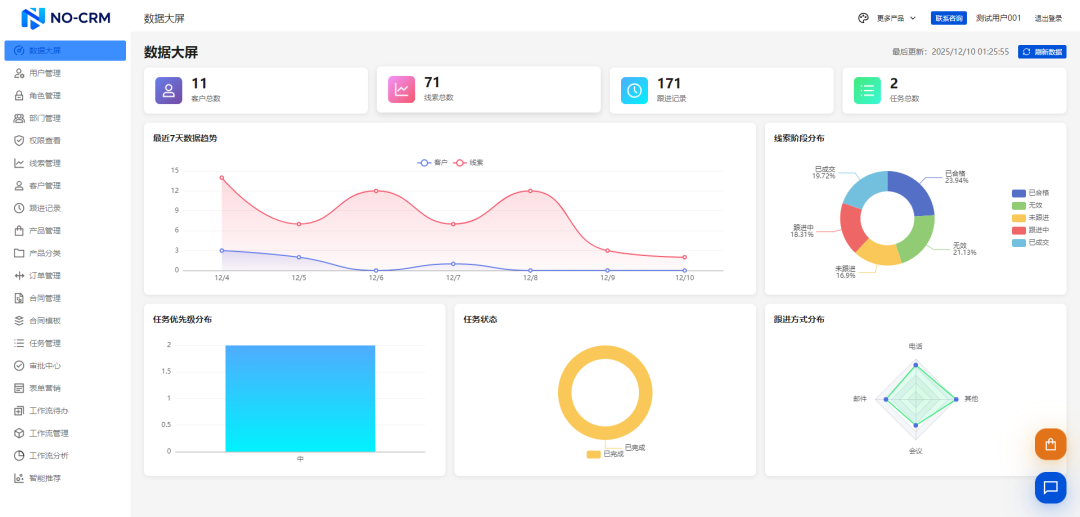Screen dimensions: 1080x517
Task: Click the 角色管理 lock icon
Action: pos(19,96)
